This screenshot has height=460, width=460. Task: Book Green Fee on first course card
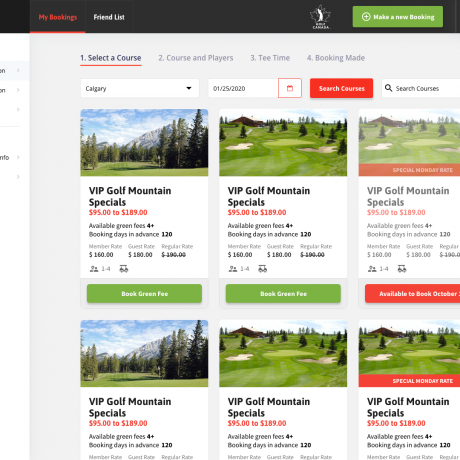click(144, 294)
